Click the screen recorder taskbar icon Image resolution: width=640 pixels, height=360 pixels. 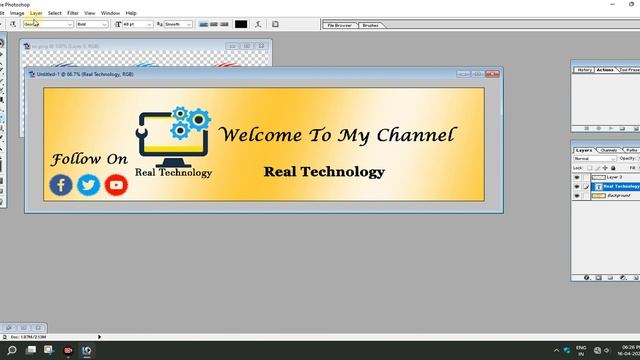[x=68, y=350]
